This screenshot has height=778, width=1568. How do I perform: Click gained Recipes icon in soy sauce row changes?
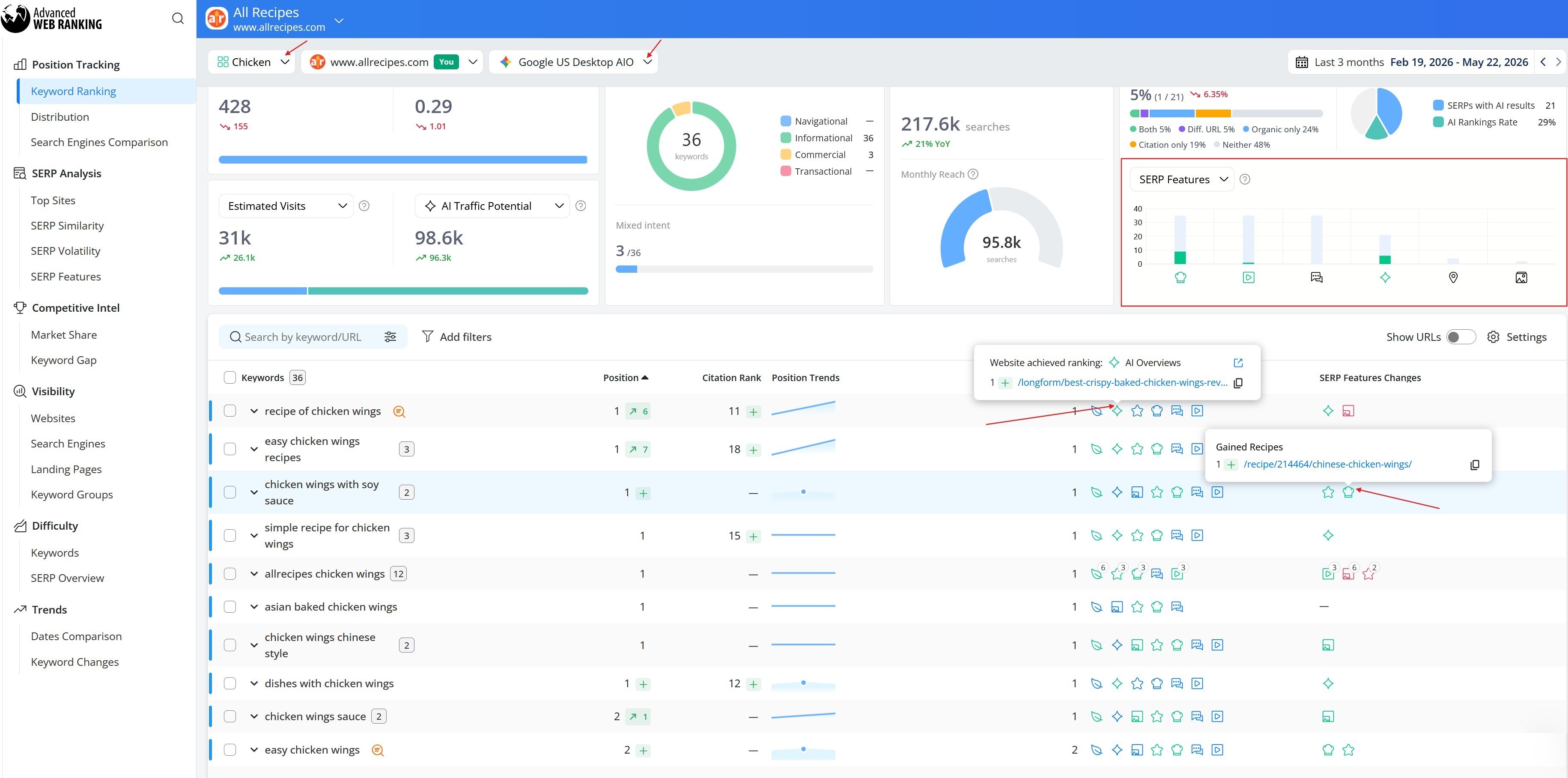pos(1347,492)
